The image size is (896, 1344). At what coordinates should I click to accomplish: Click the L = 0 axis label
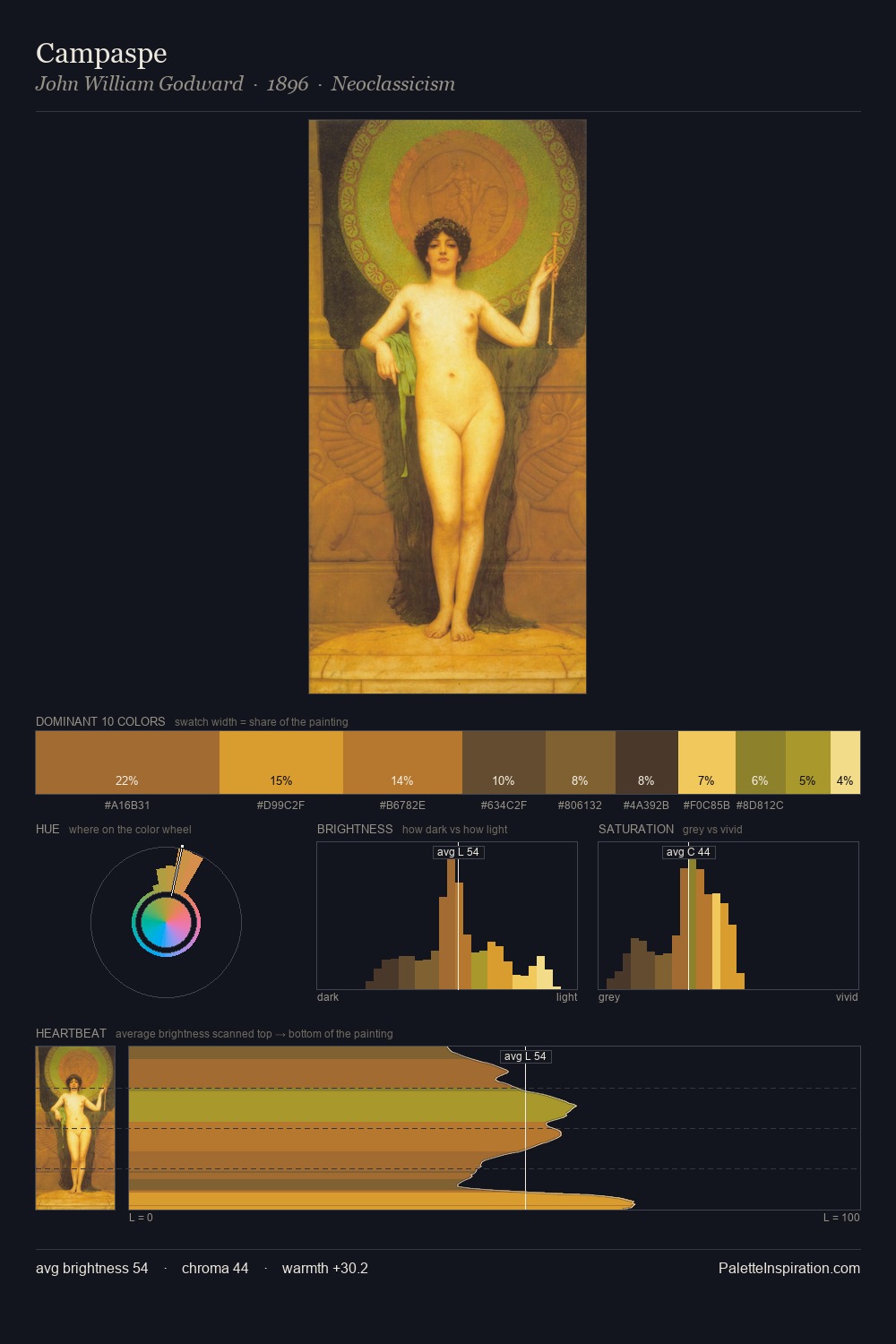(x=141, y=1218)
